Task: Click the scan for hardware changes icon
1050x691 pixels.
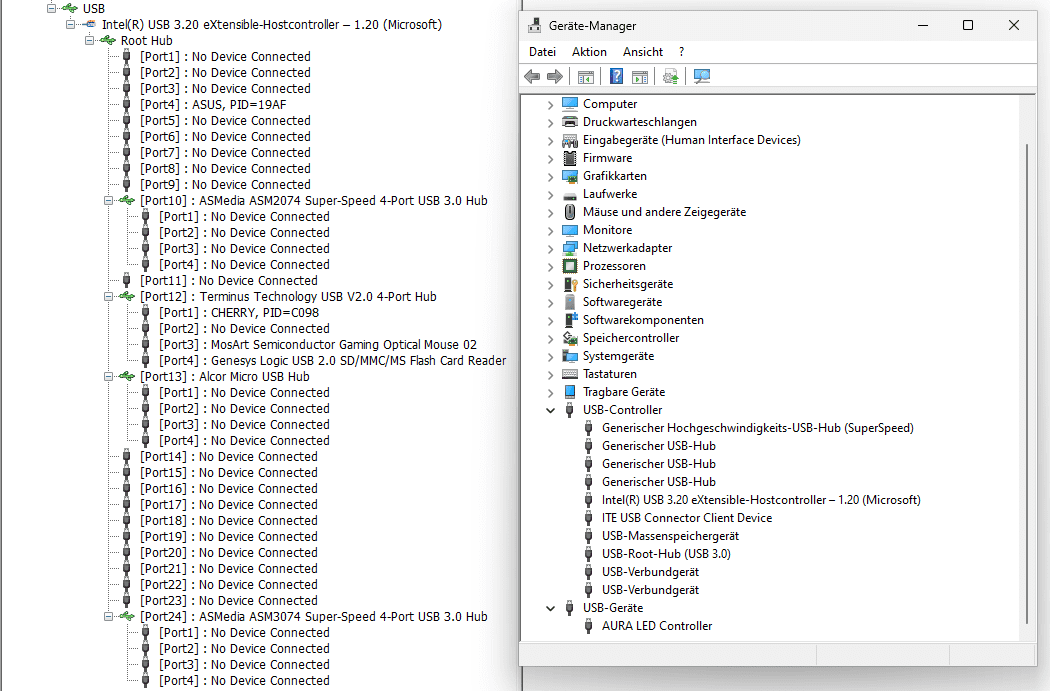Action: 702,76
